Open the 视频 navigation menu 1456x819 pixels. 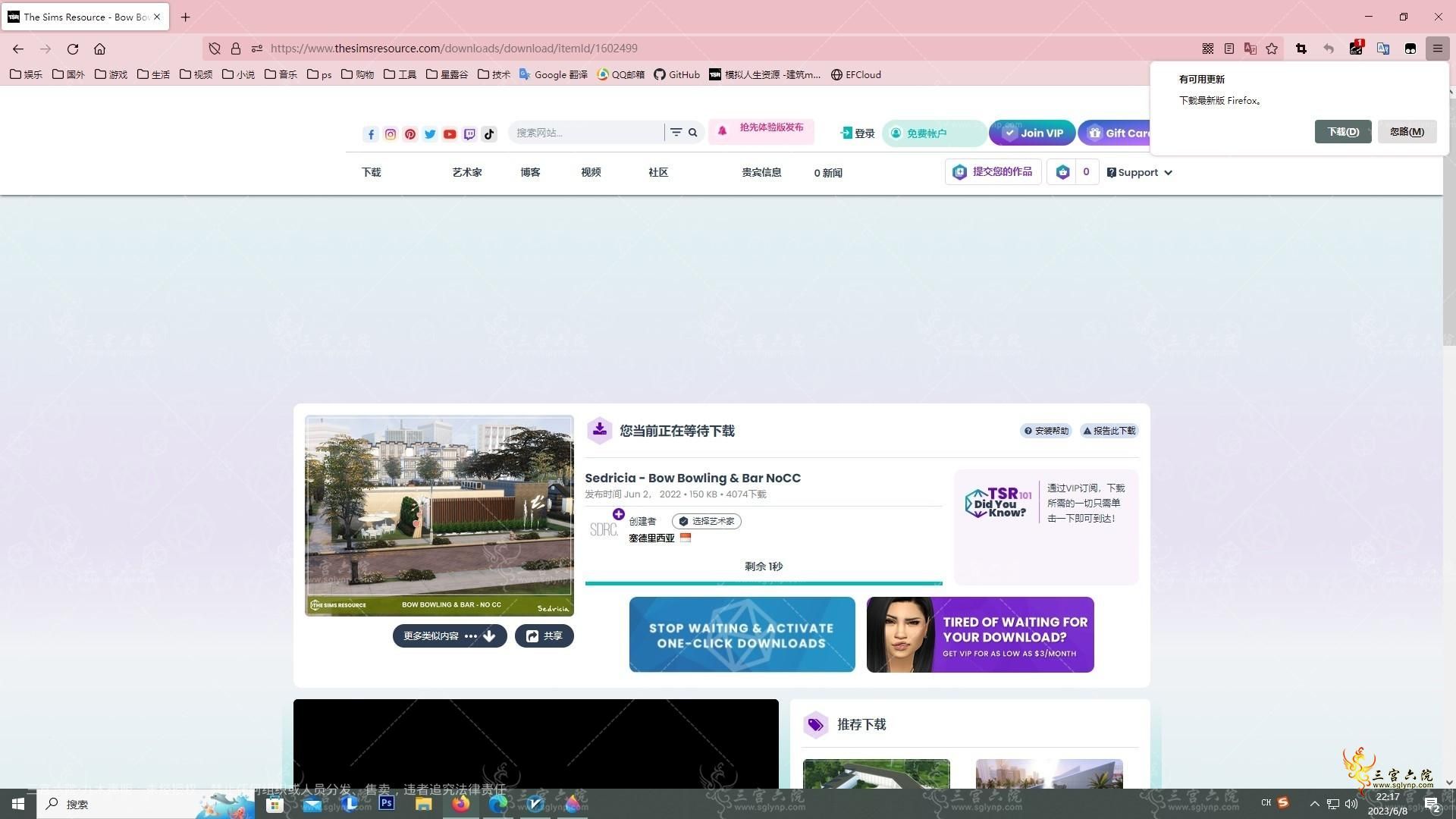591,172
